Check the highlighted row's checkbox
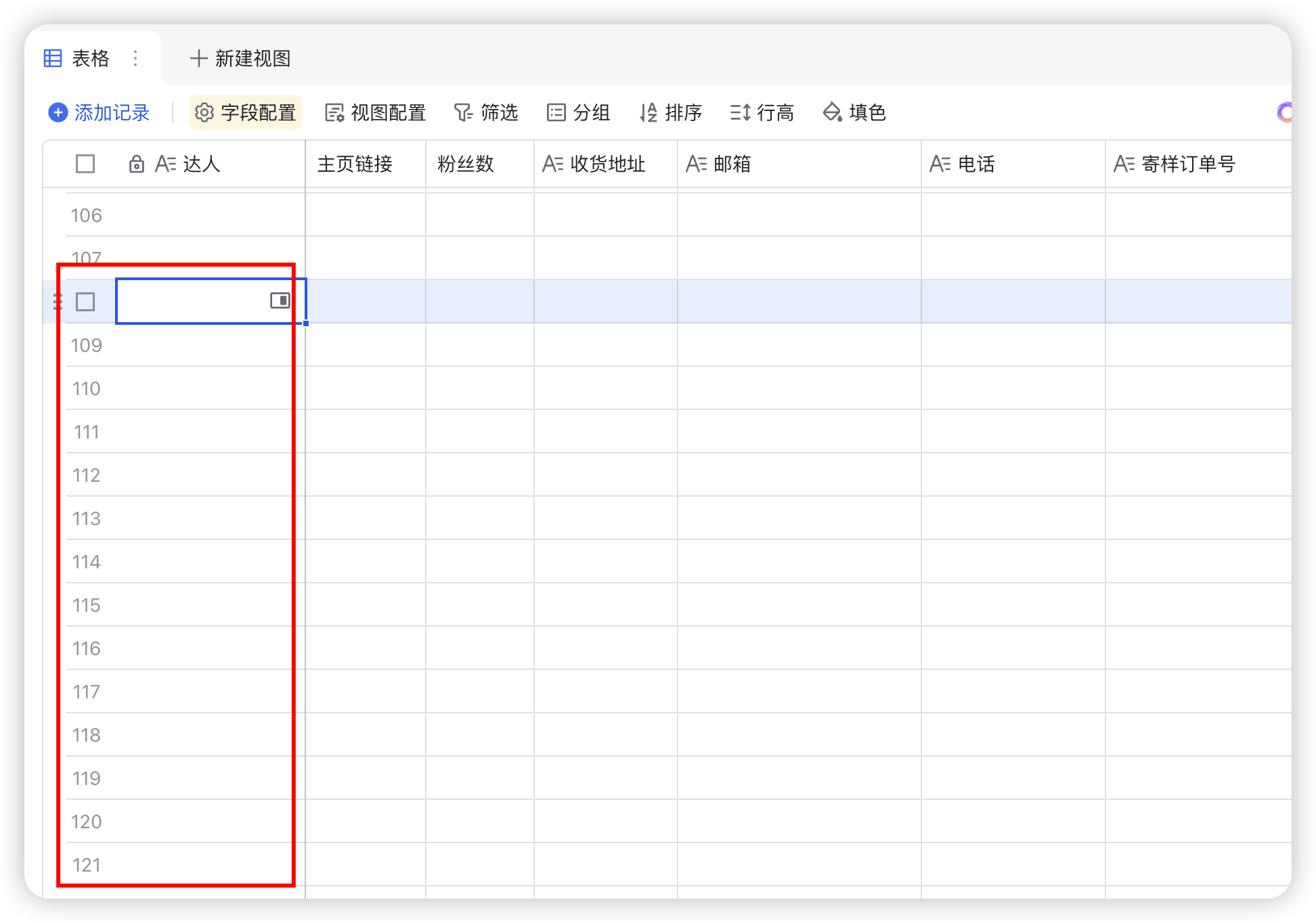The image size is (1316, 923). click(x=85, y=302)
